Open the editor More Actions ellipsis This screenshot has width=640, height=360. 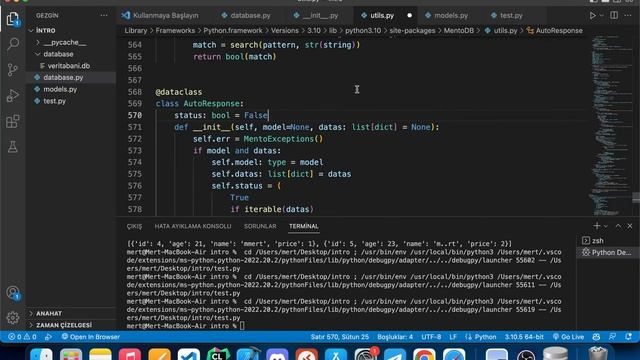click(x=627, y=16)
